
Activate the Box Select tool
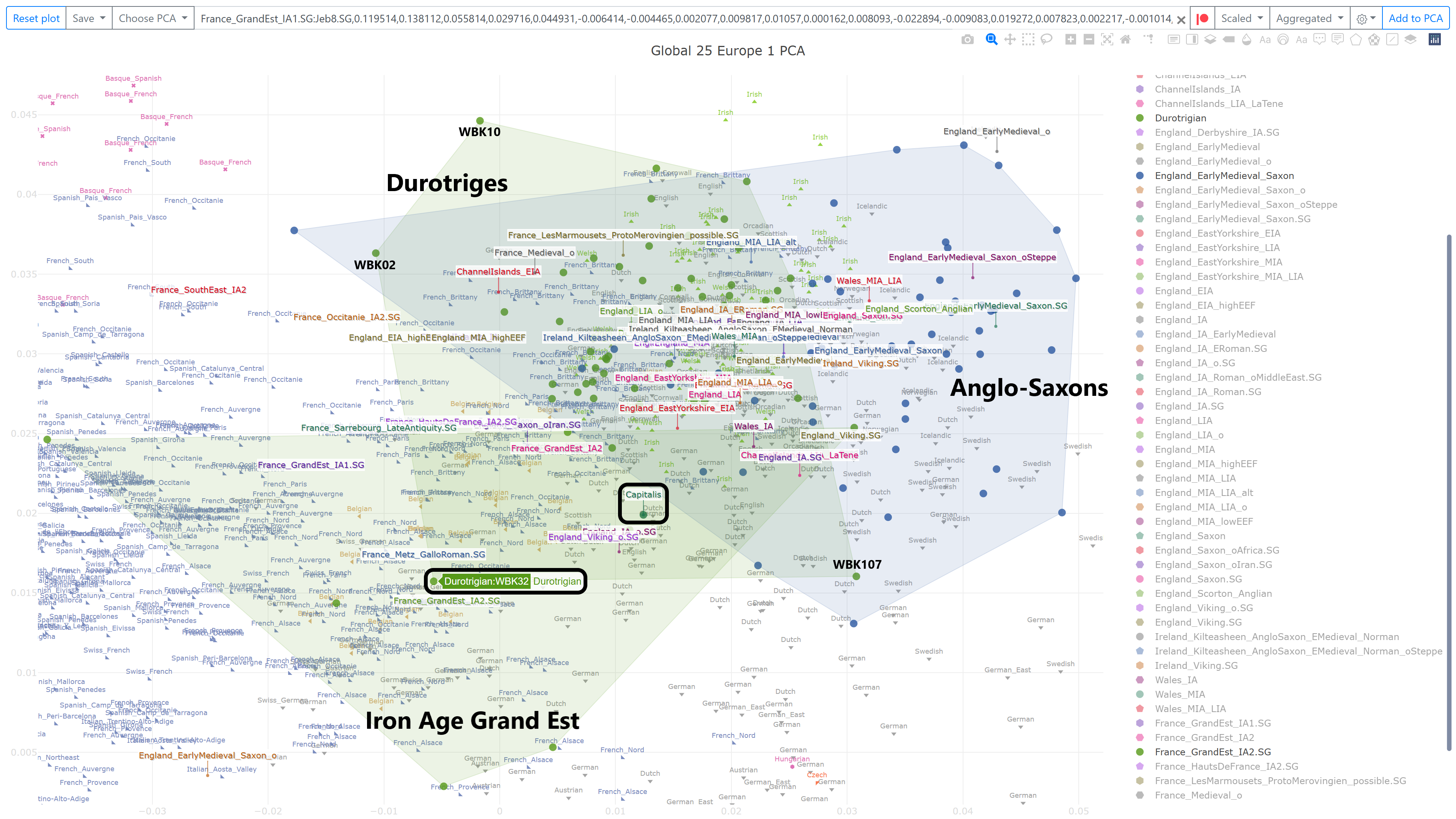[1028, 39]
